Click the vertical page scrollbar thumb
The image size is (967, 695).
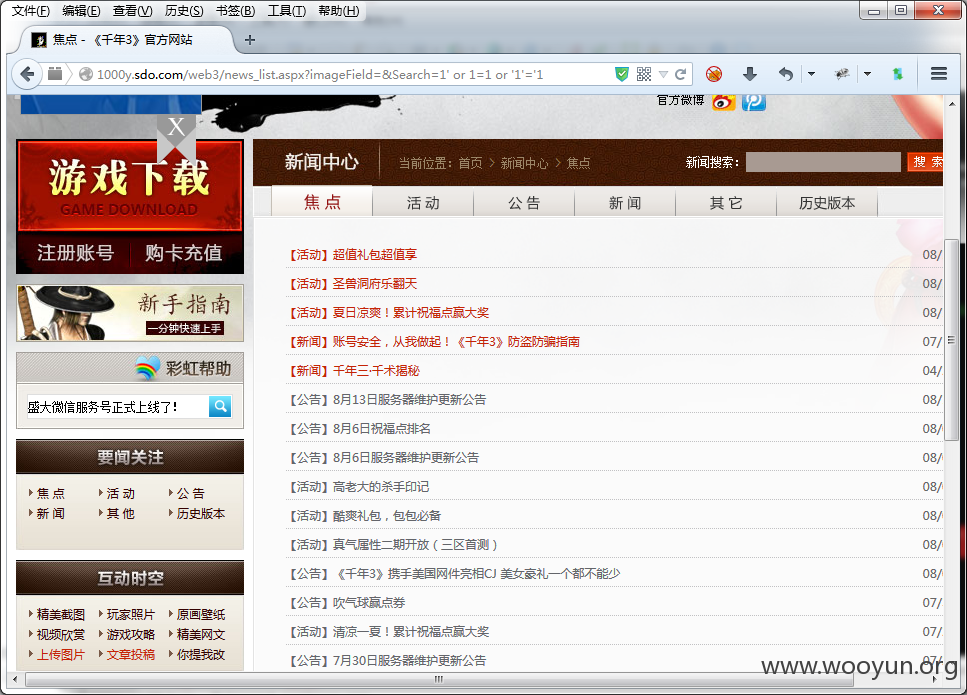point(952,340)
